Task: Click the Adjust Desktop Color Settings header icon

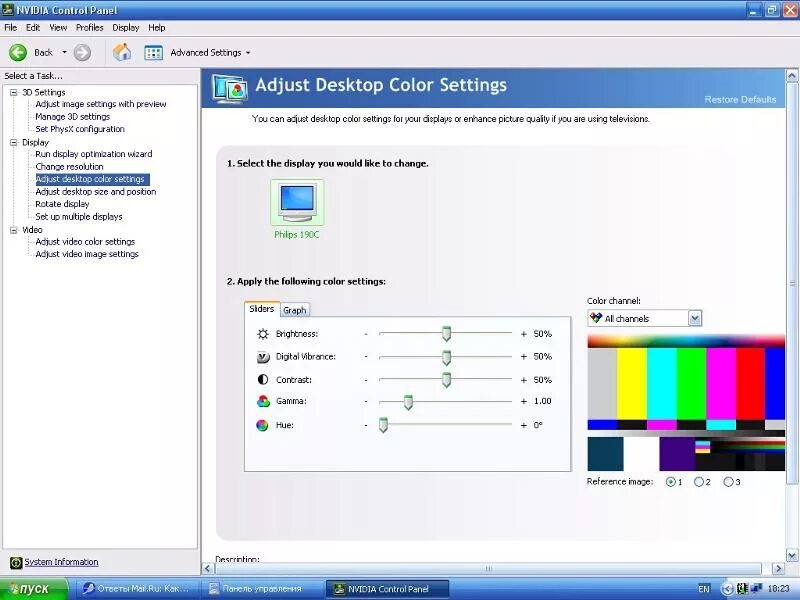Action: pos(230,89)
